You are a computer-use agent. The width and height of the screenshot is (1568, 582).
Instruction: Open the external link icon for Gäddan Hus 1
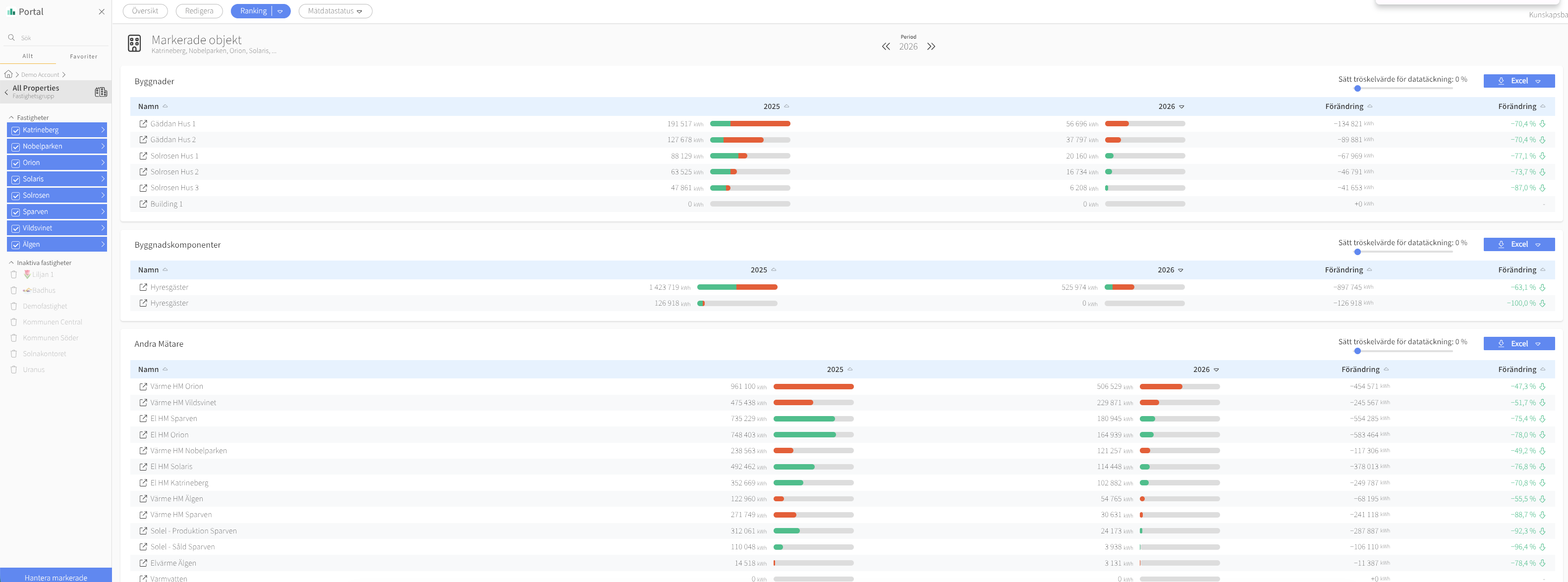click(x=143, y=123)
